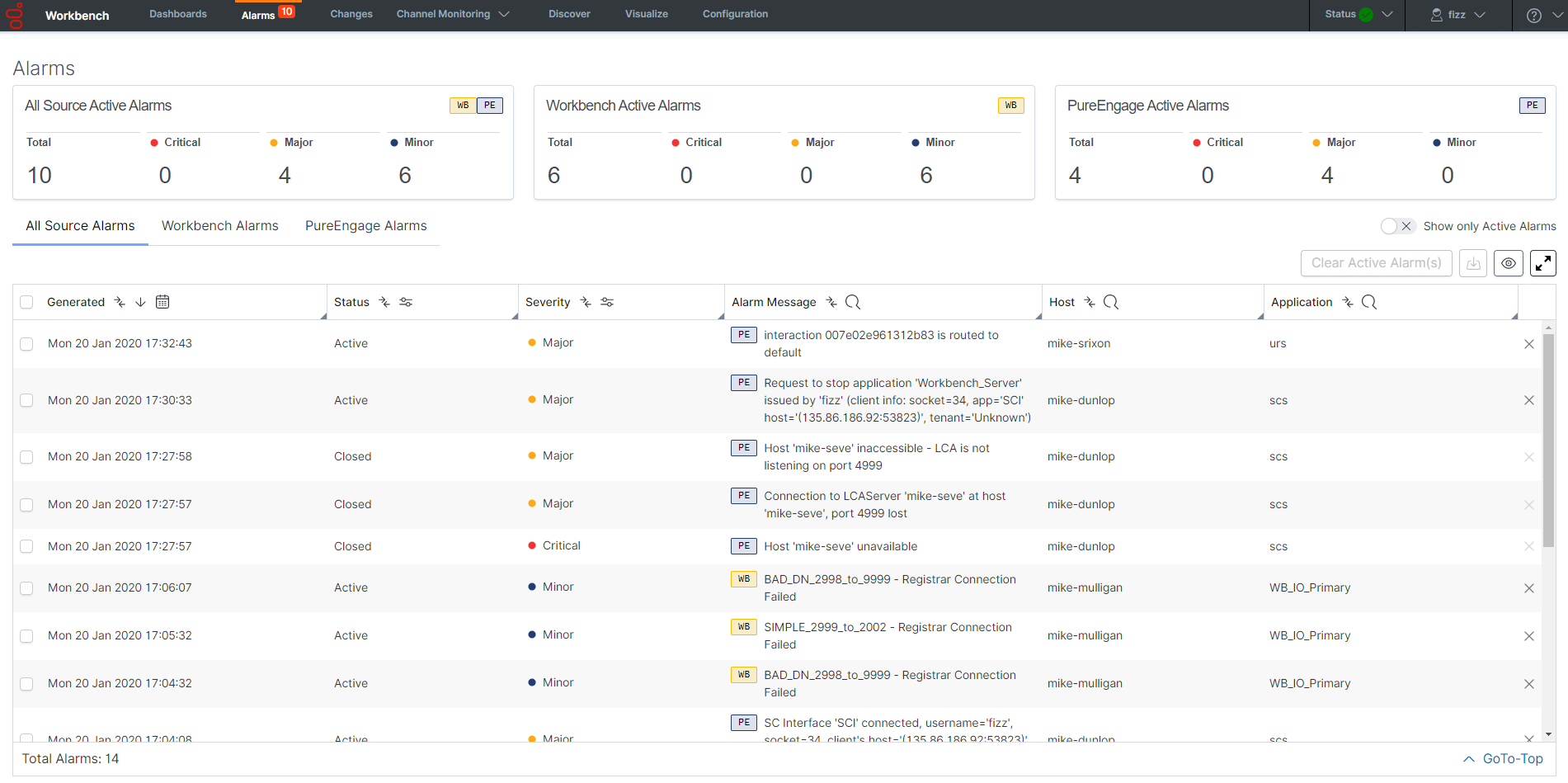
Task: Open the help question mark icon
Action: tap(1533, 15)
